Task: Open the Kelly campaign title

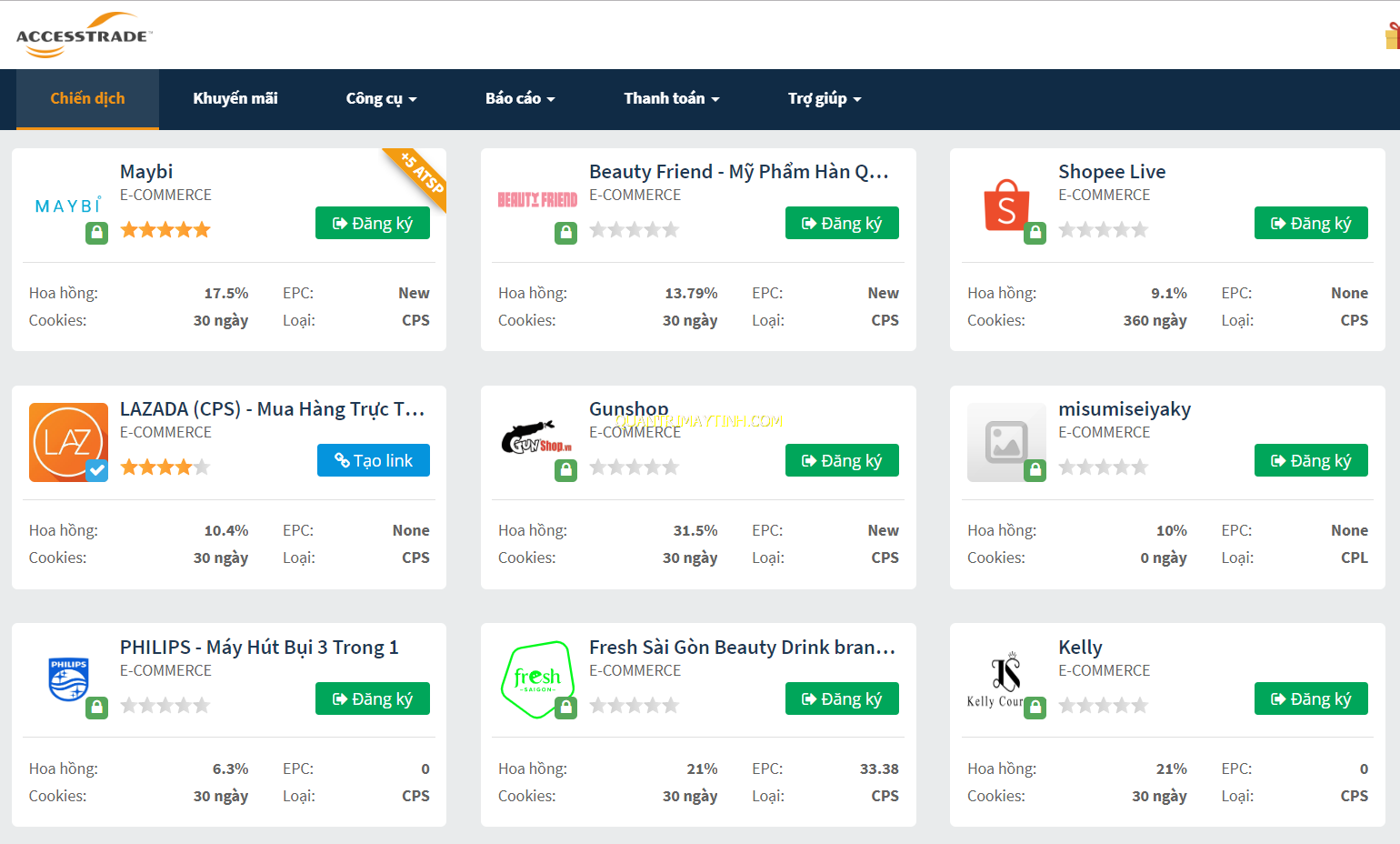Action: [1080, 648]
